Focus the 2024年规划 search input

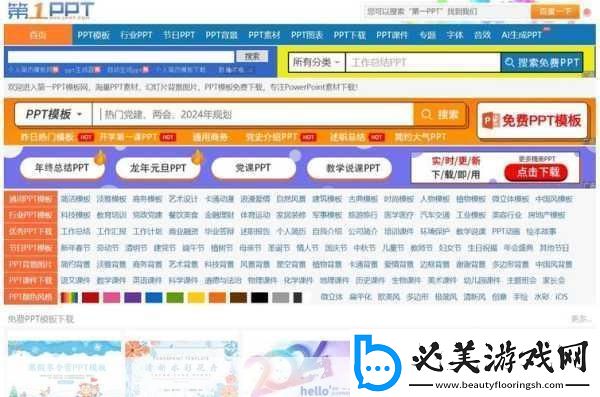253,114
